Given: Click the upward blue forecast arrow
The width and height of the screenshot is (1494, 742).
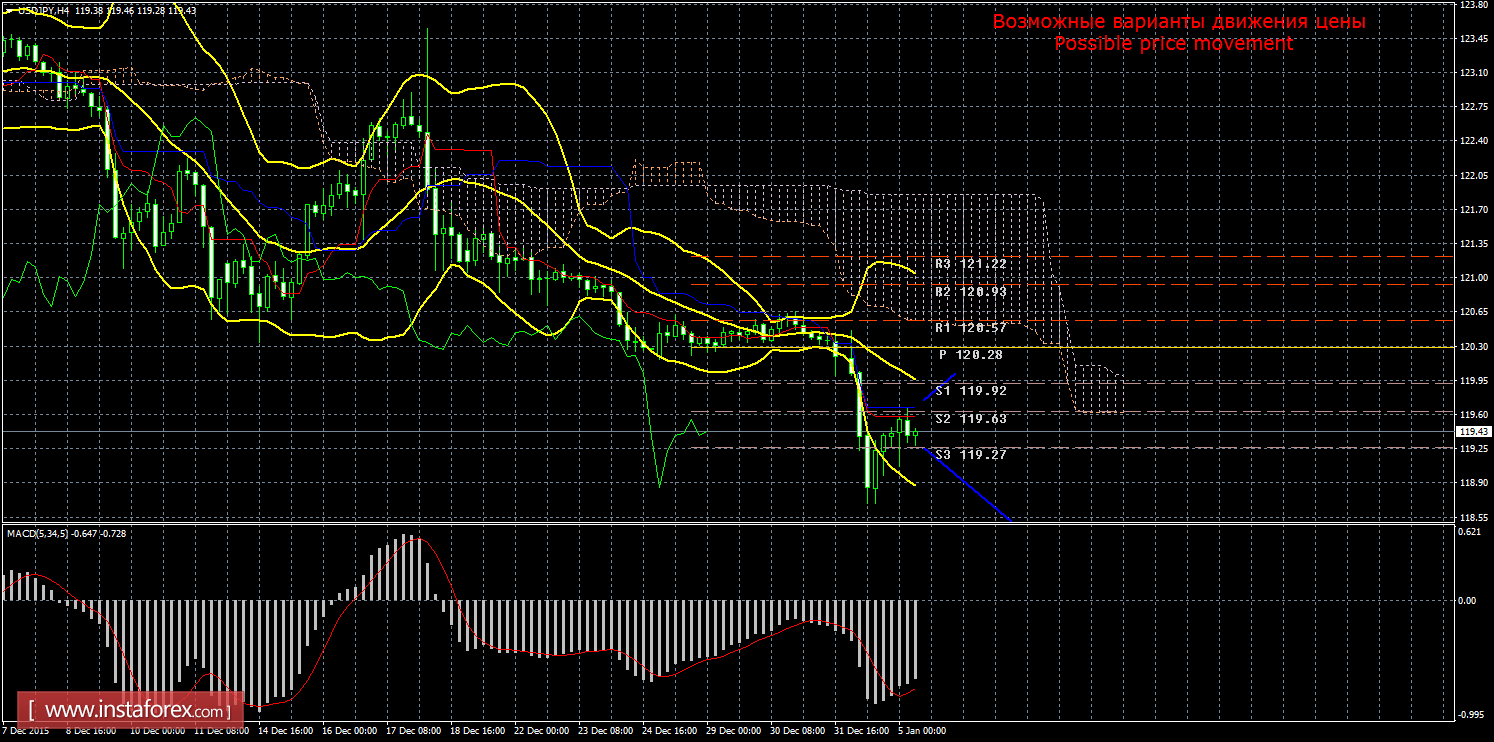Looking at the screenshot, I should tap(939, 387).
